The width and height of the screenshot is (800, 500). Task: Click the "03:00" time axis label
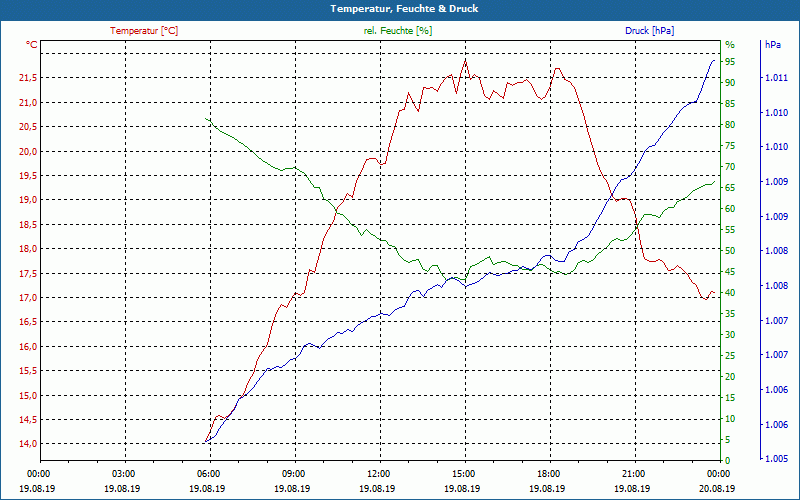tap(123, 474)
